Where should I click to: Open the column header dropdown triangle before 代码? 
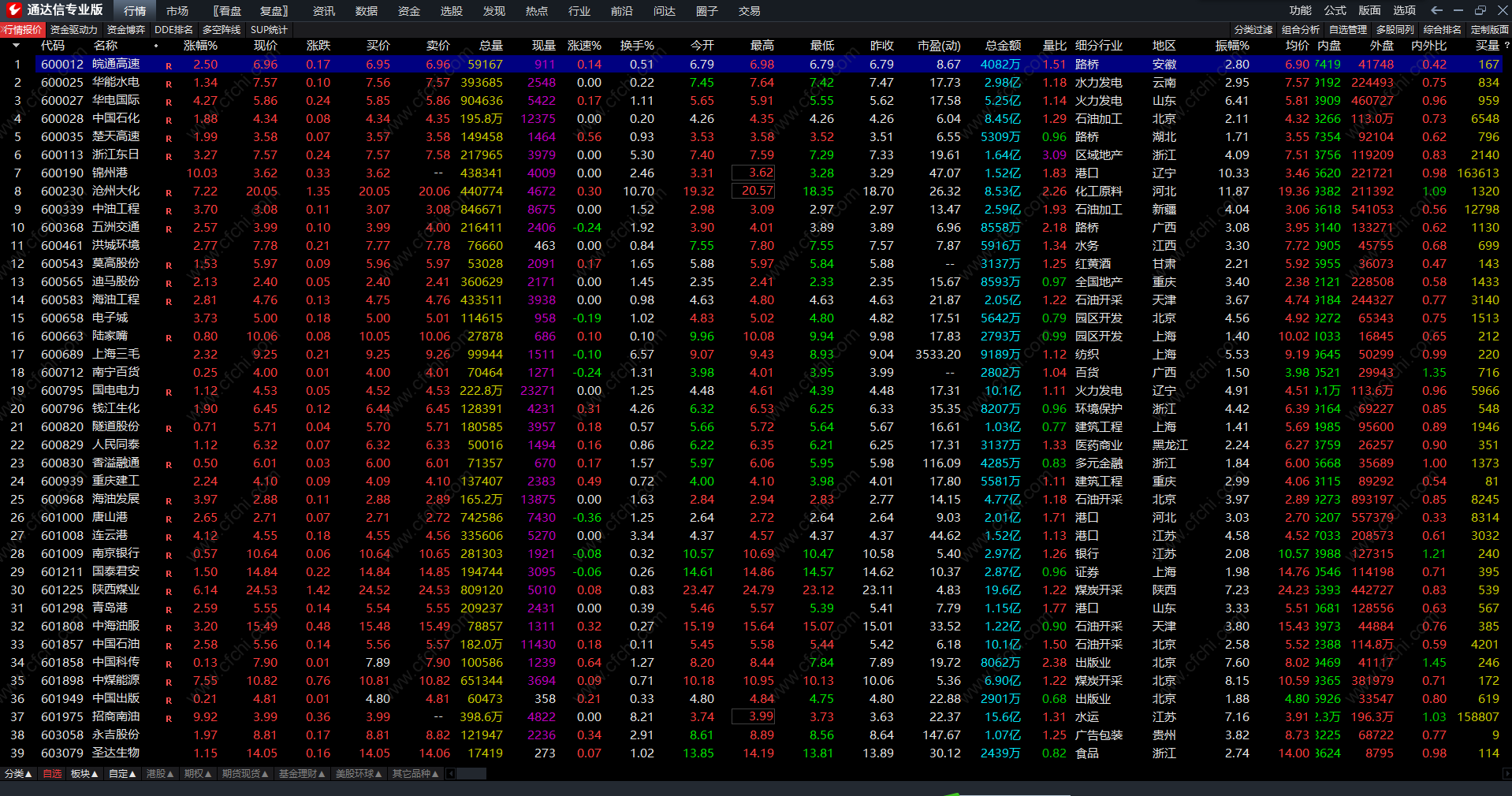click(16, 46)
